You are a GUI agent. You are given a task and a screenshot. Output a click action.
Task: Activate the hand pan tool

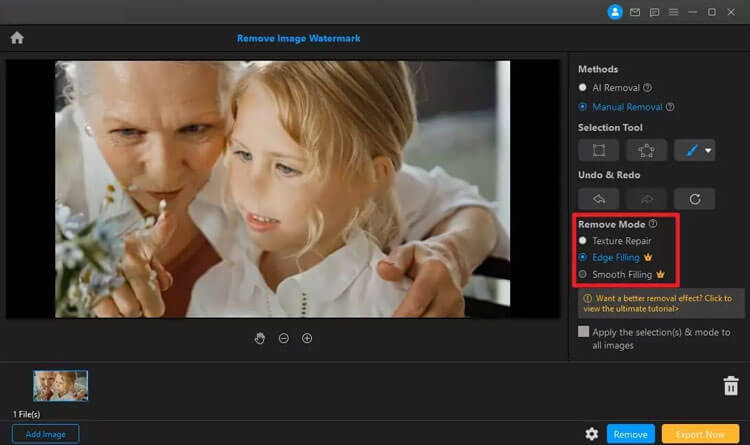[x=260, y=338]
